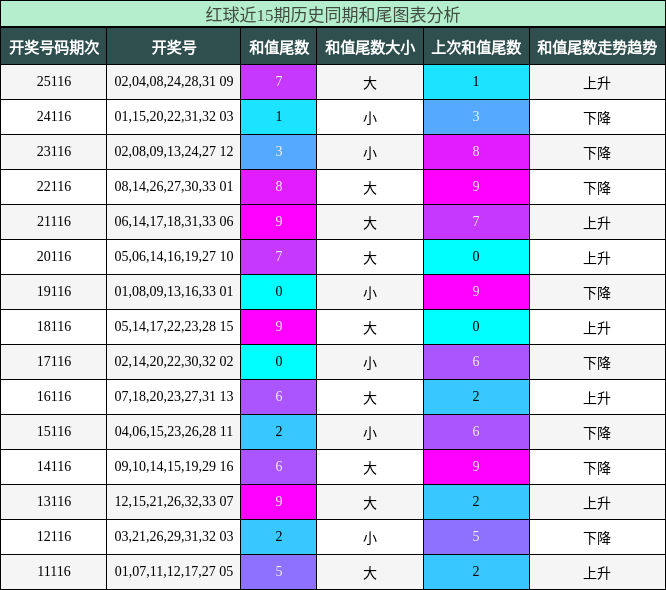
Task: Select period number 14116
Action: 54,466
